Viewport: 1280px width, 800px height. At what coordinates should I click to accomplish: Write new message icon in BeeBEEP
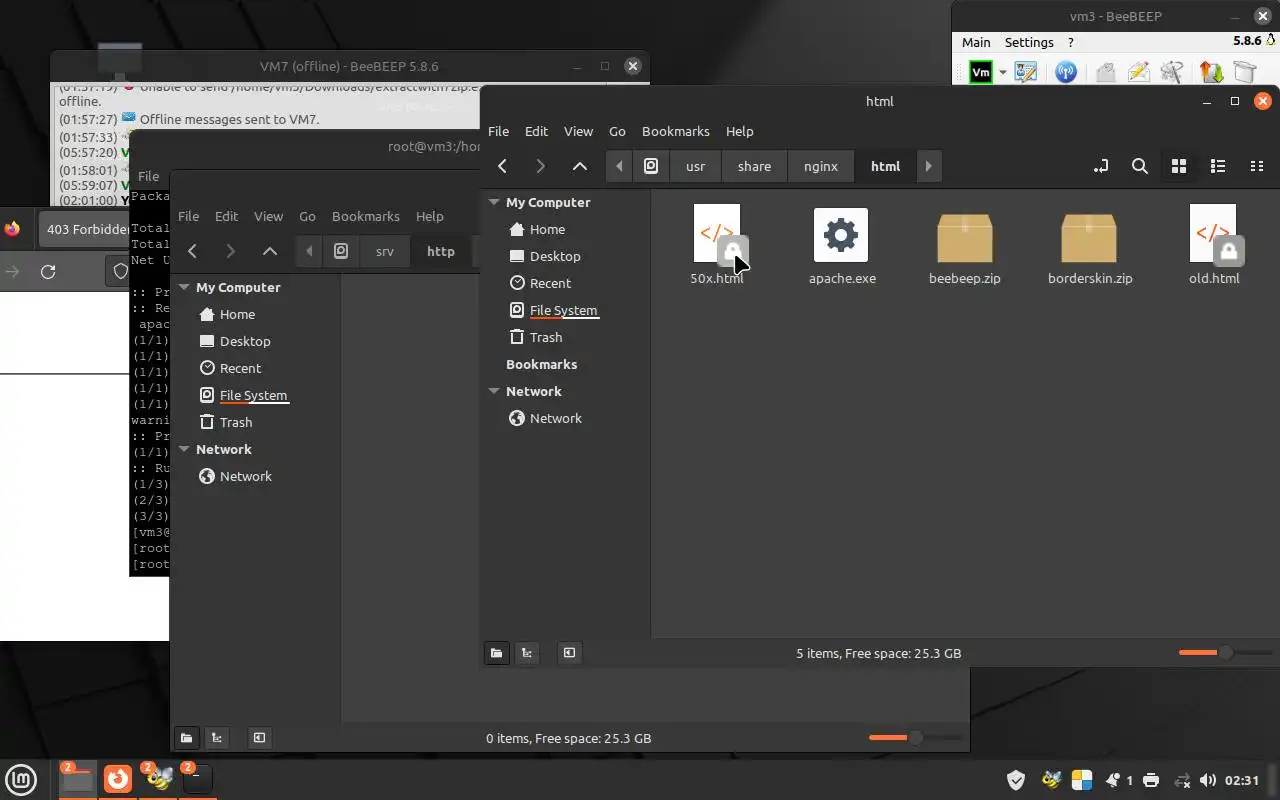click(x=1138, y=72)
